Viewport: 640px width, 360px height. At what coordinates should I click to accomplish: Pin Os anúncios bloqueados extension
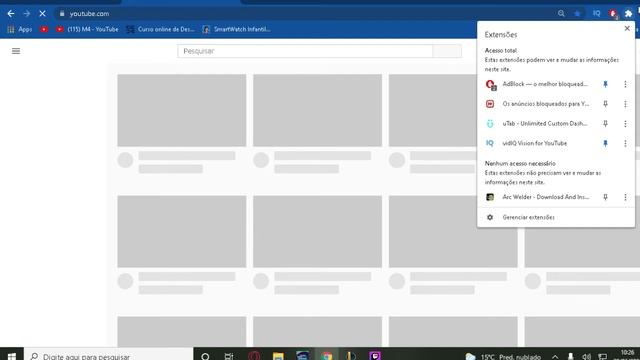pyautogui.click(x=605, y=104)
